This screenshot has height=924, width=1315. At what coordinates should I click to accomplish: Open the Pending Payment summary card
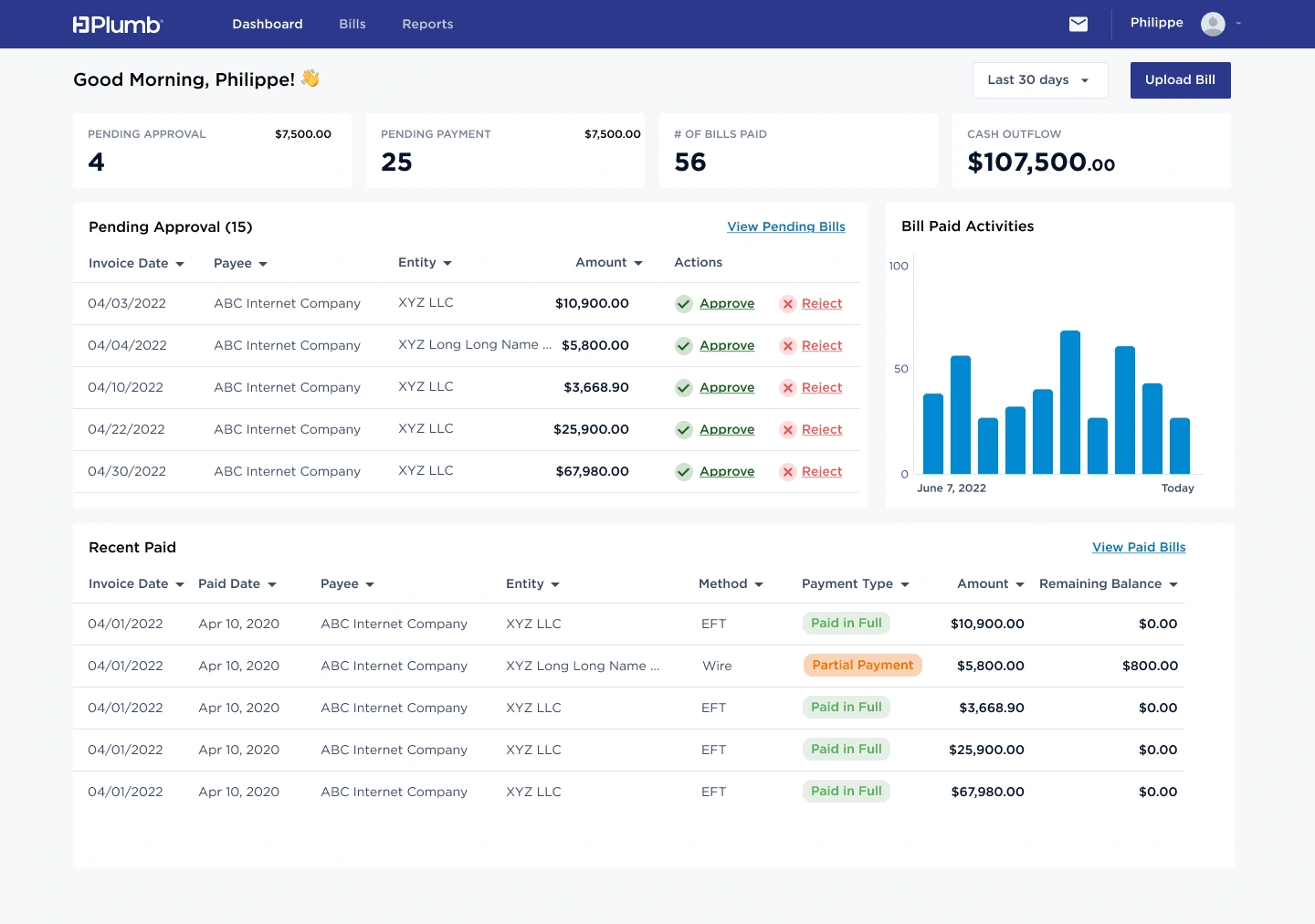point(505,151)
